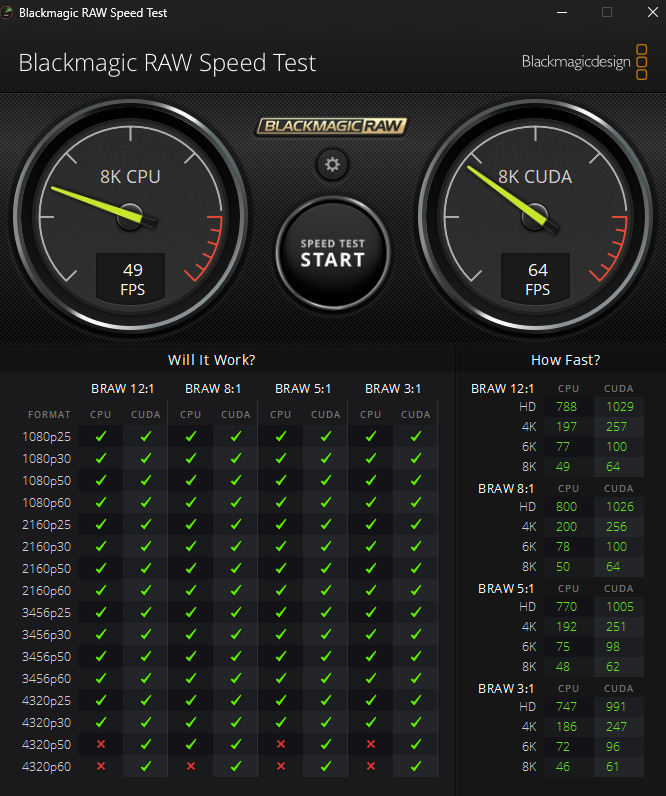
Task: Click the checkmark for 2160p60 BRAW 12:1 CUDA
Action: point(146,590)
